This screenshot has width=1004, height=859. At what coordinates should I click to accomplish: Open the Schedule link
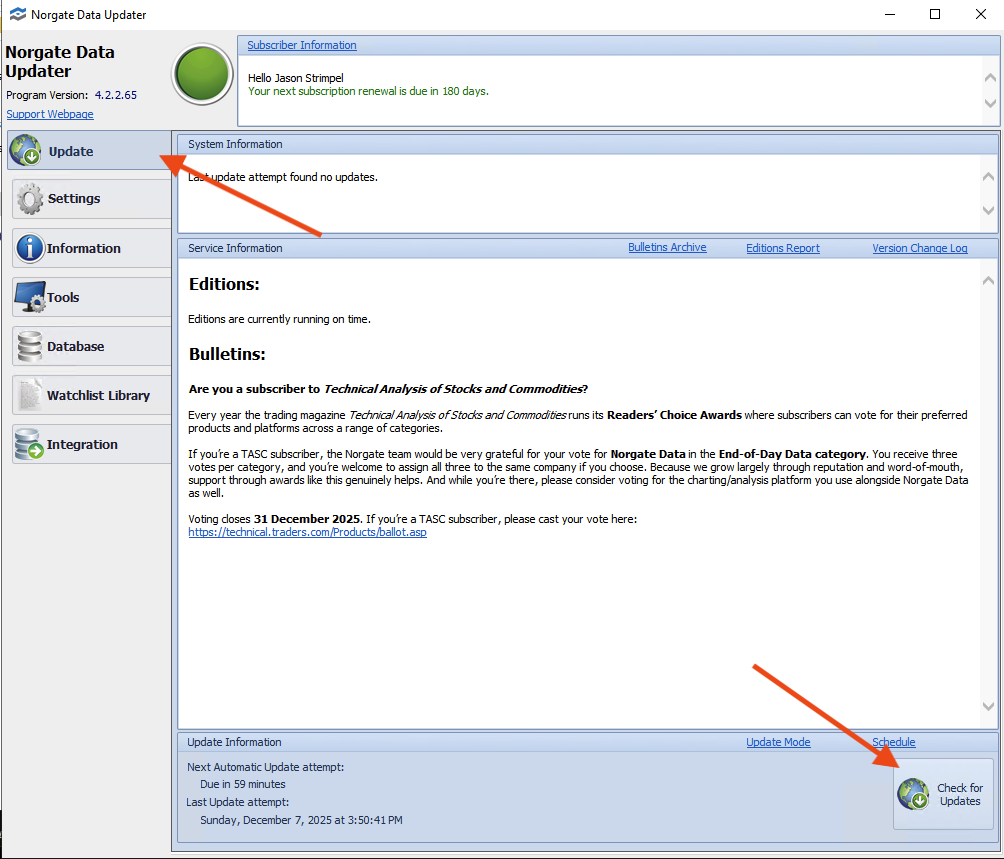892,741
